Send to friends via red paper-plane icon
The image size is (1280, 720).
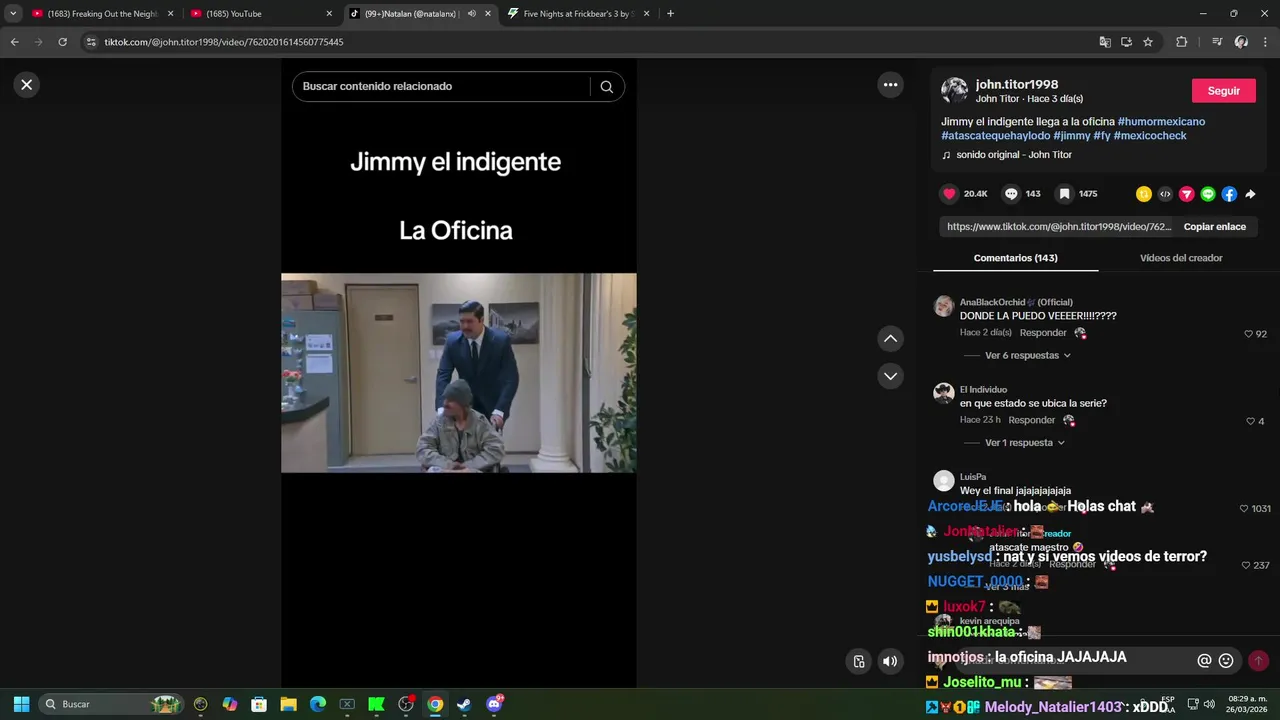tap(1187, 194)
